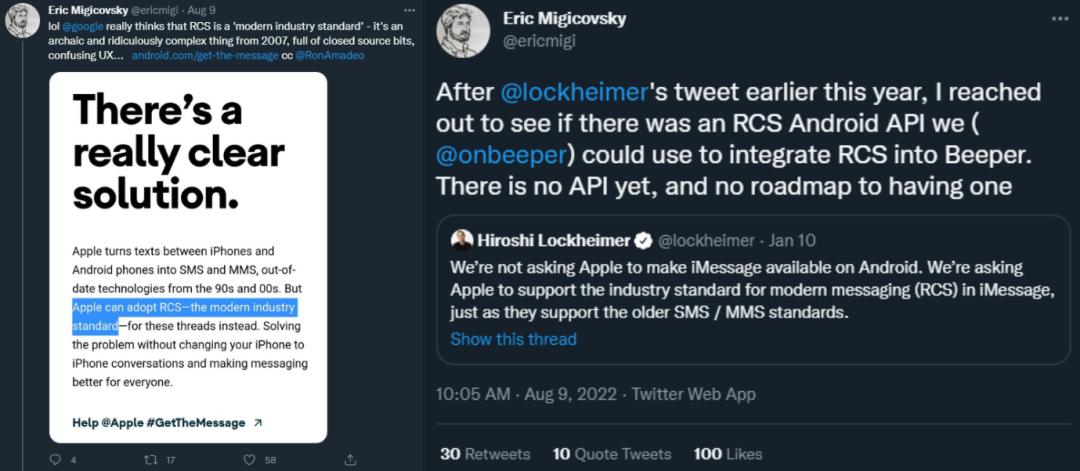The width and height of the screenshot is (1080, 471).
Task: Click the share icon below left tweet
Action: tap(350, 460)
